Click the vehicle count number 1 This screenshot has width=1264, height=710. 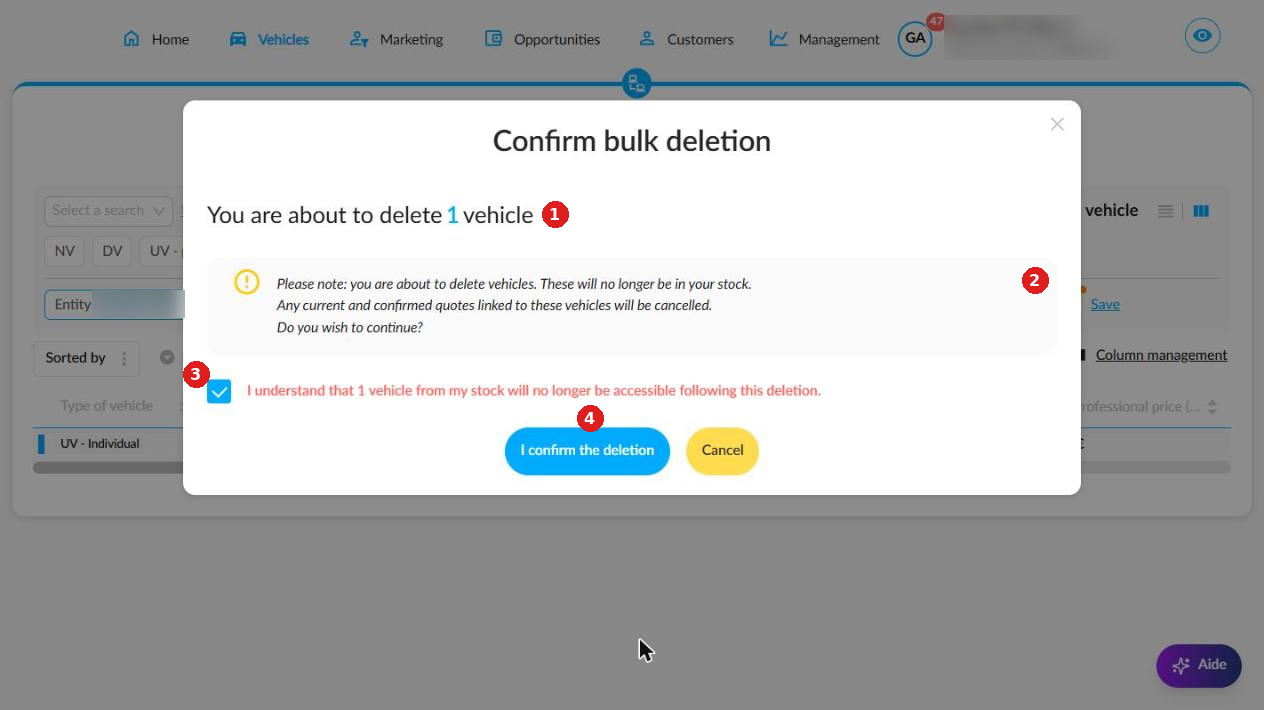(452, 215)
